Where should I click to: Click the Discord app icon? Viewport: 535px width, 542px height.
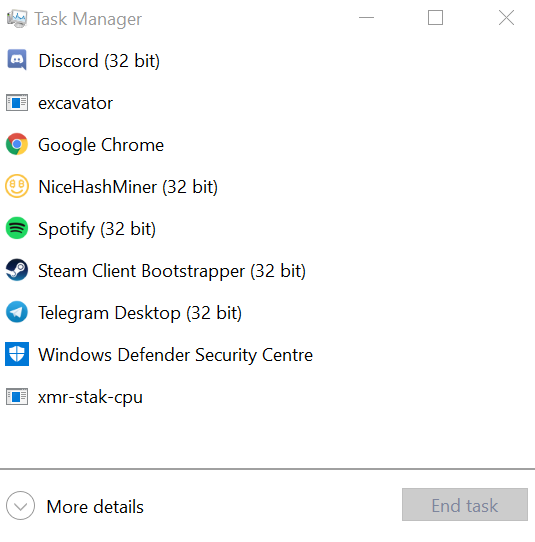[x=17, y=60]
